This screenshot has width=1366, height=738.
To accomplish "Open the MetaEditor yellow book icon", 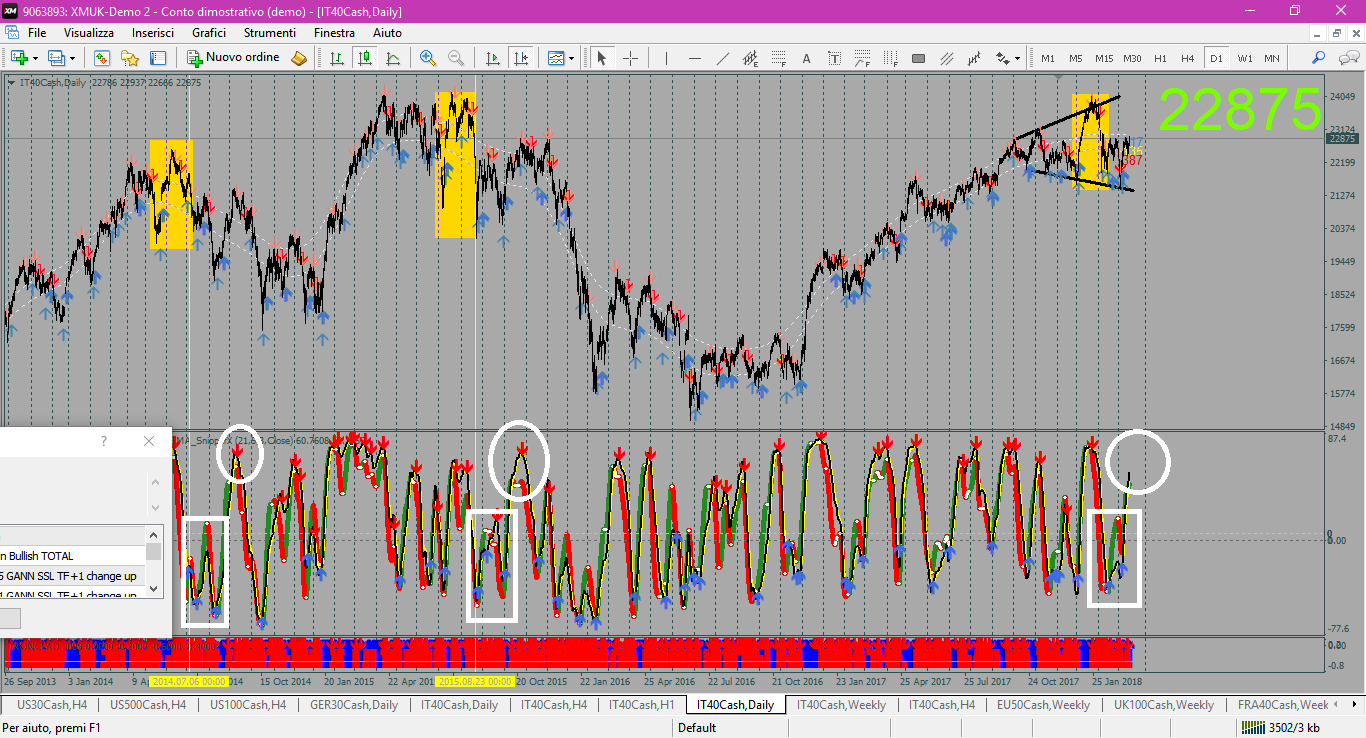I will (299, 58).
